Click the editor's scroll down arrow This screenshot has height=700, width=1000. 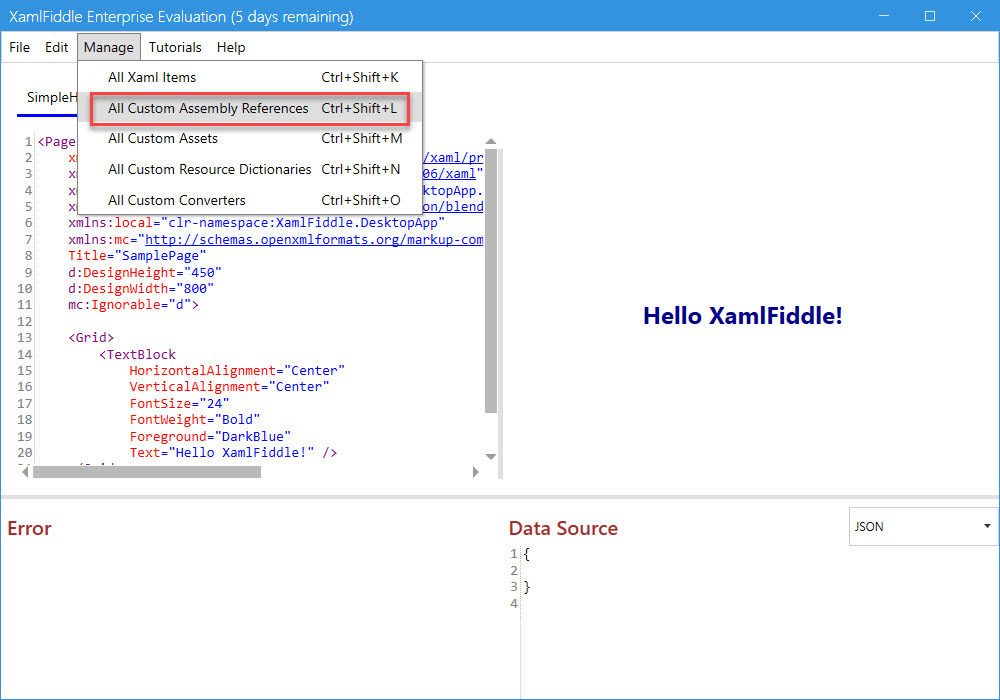tap(490, 456)
